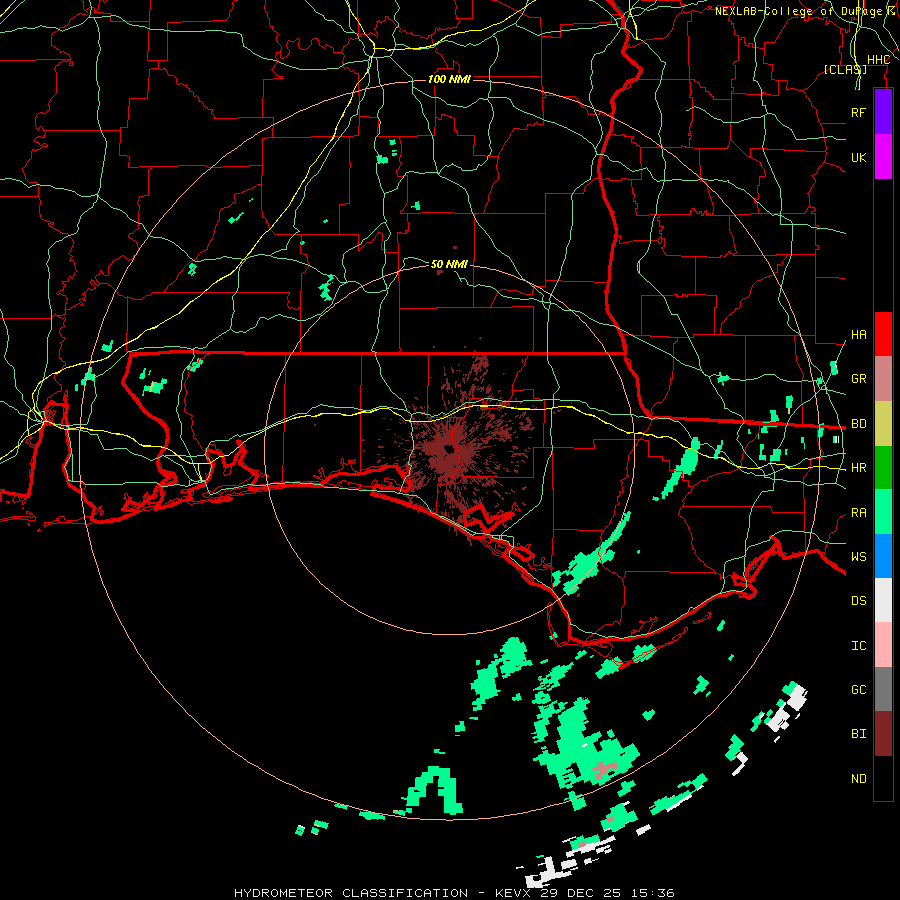This screenshot has width=900, height=900.
Task: Click the HHC product code text
Action: (878, 60)
